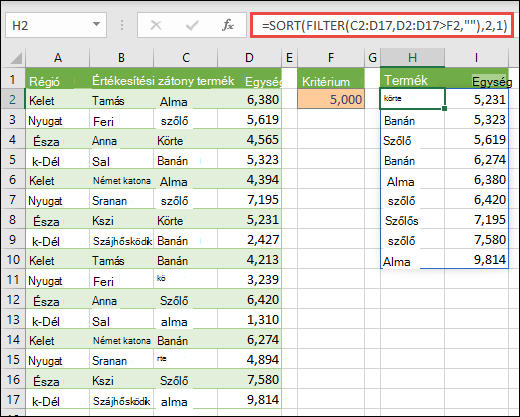The height and width of the screenshot is (417, 520).
Task: Select the Kritérium header cell
Action: pyautogui.click(x=331, y=79)
